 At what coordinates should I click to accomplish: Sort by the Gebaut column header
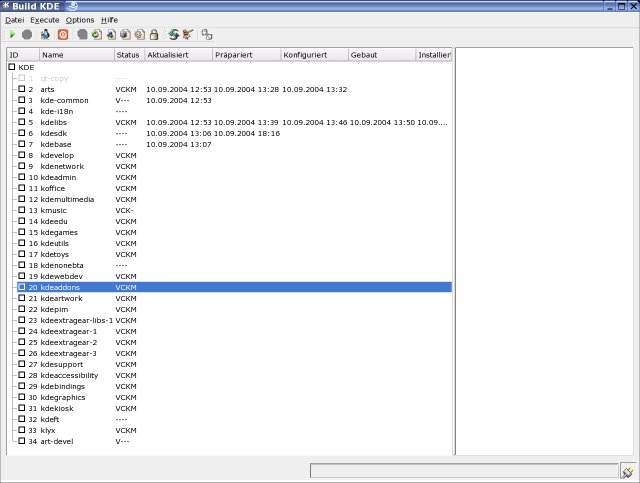tap(382, 55)
